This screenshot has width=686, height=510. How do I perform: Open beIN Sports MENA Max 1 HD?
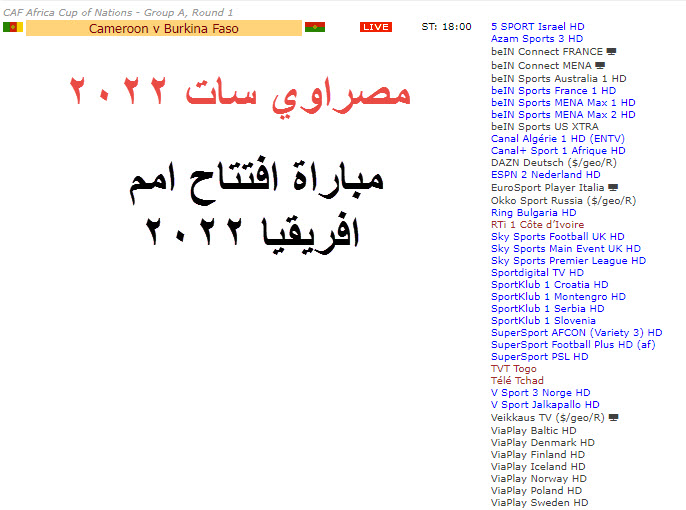(563, 102)
